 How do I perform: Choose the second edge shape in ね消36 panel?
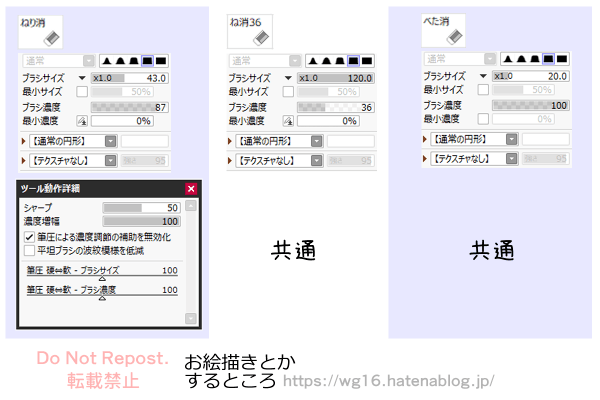point(326,61)
